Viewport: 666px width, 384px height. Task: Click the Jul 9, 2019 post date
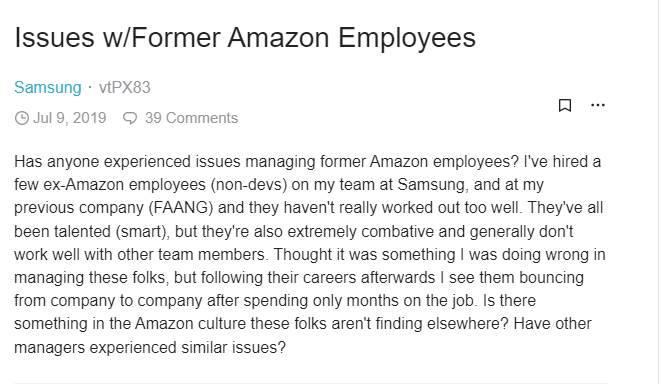70,118
